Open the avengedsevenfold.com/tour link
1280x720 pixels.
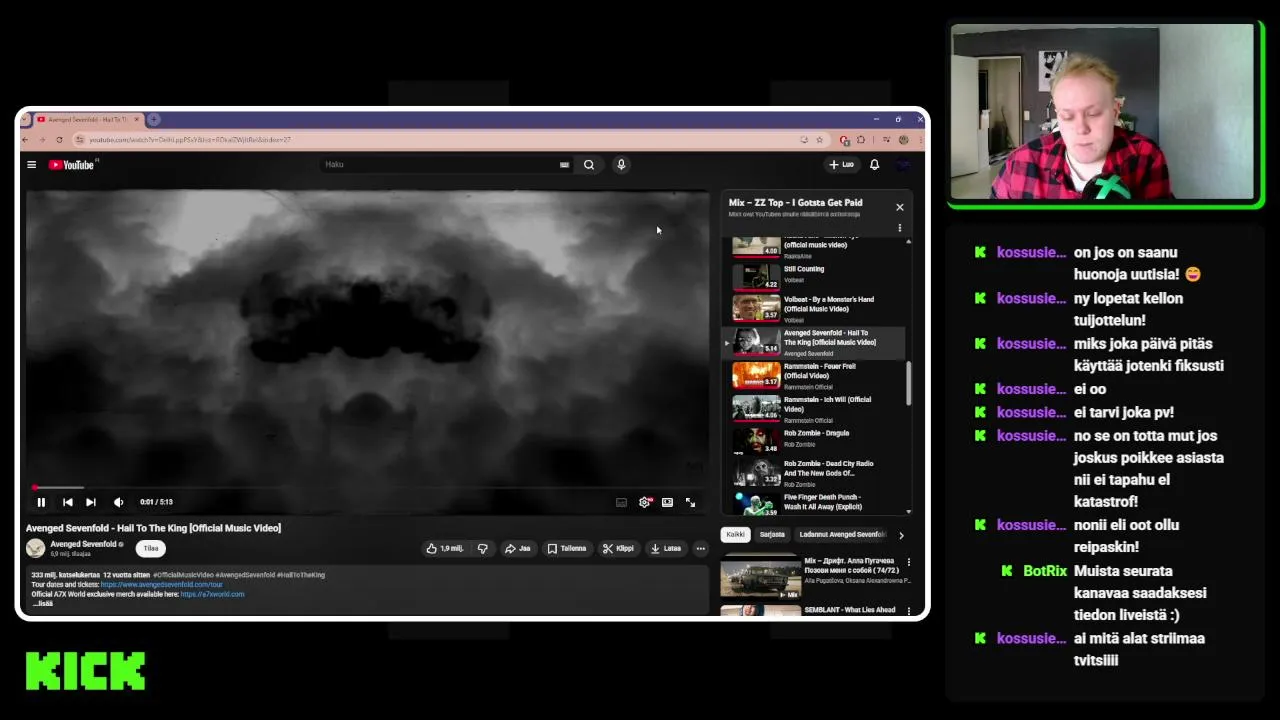pos(161,584)
